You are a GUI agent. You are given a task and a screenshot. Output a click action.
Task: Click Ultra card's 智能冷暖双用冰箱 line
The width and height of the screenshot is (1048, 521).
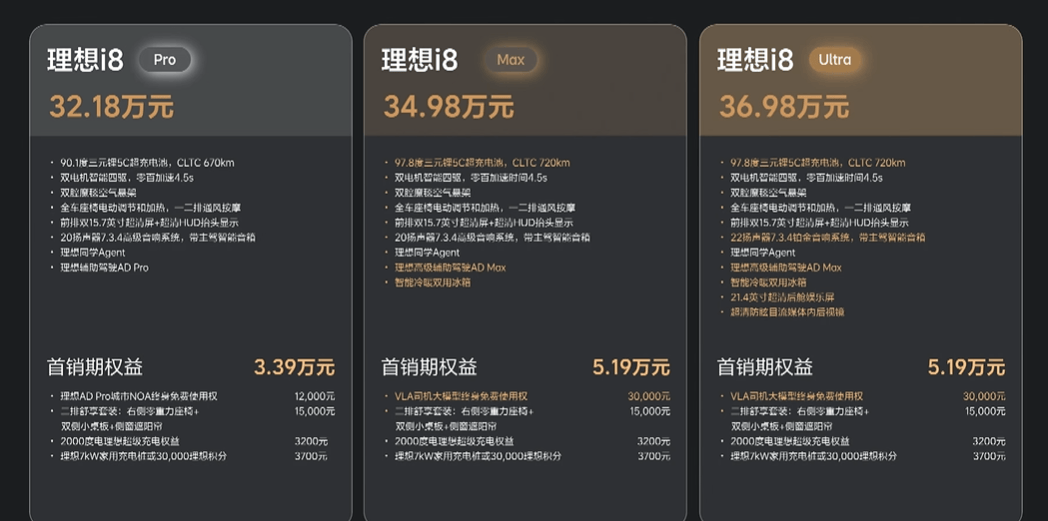[768, 282]
